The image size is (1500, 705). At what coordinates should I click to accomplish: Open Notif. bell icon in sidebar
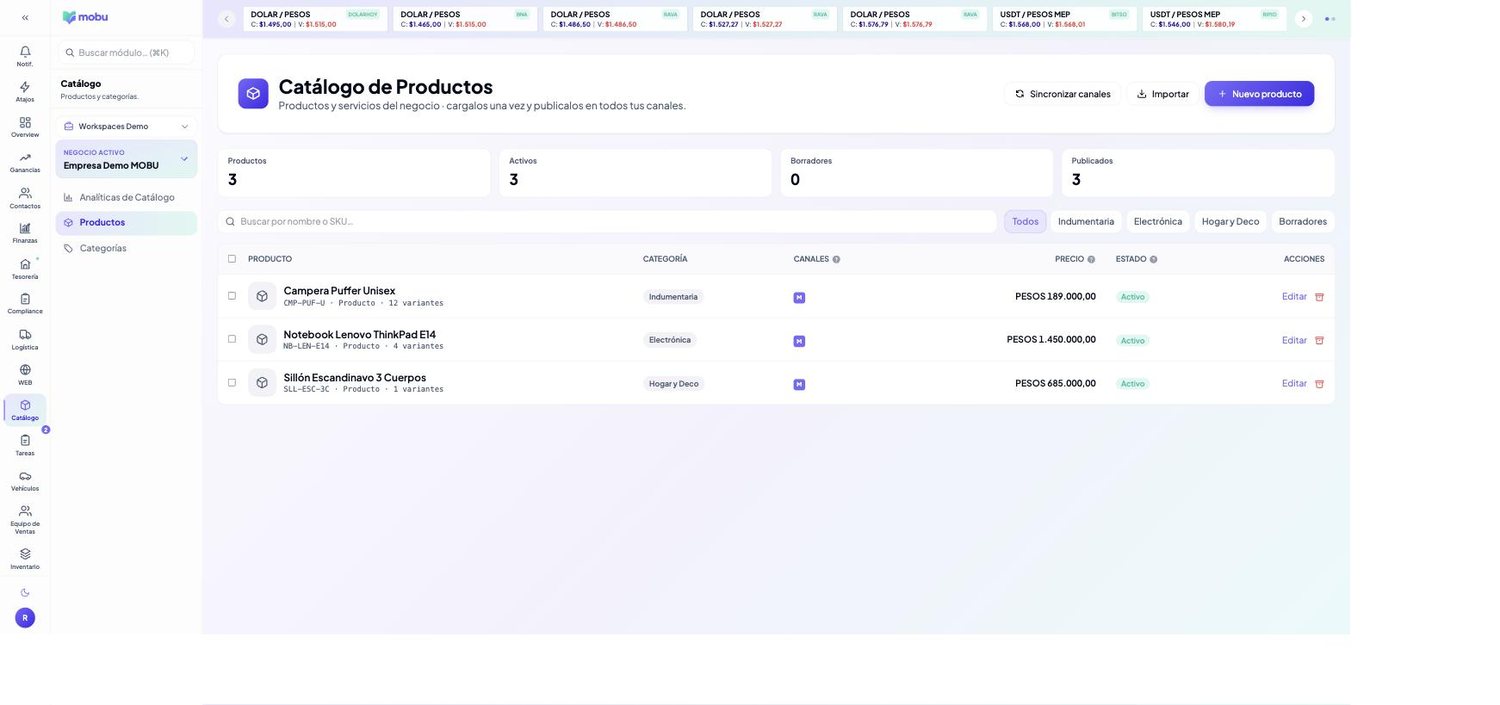pos(25,52)
